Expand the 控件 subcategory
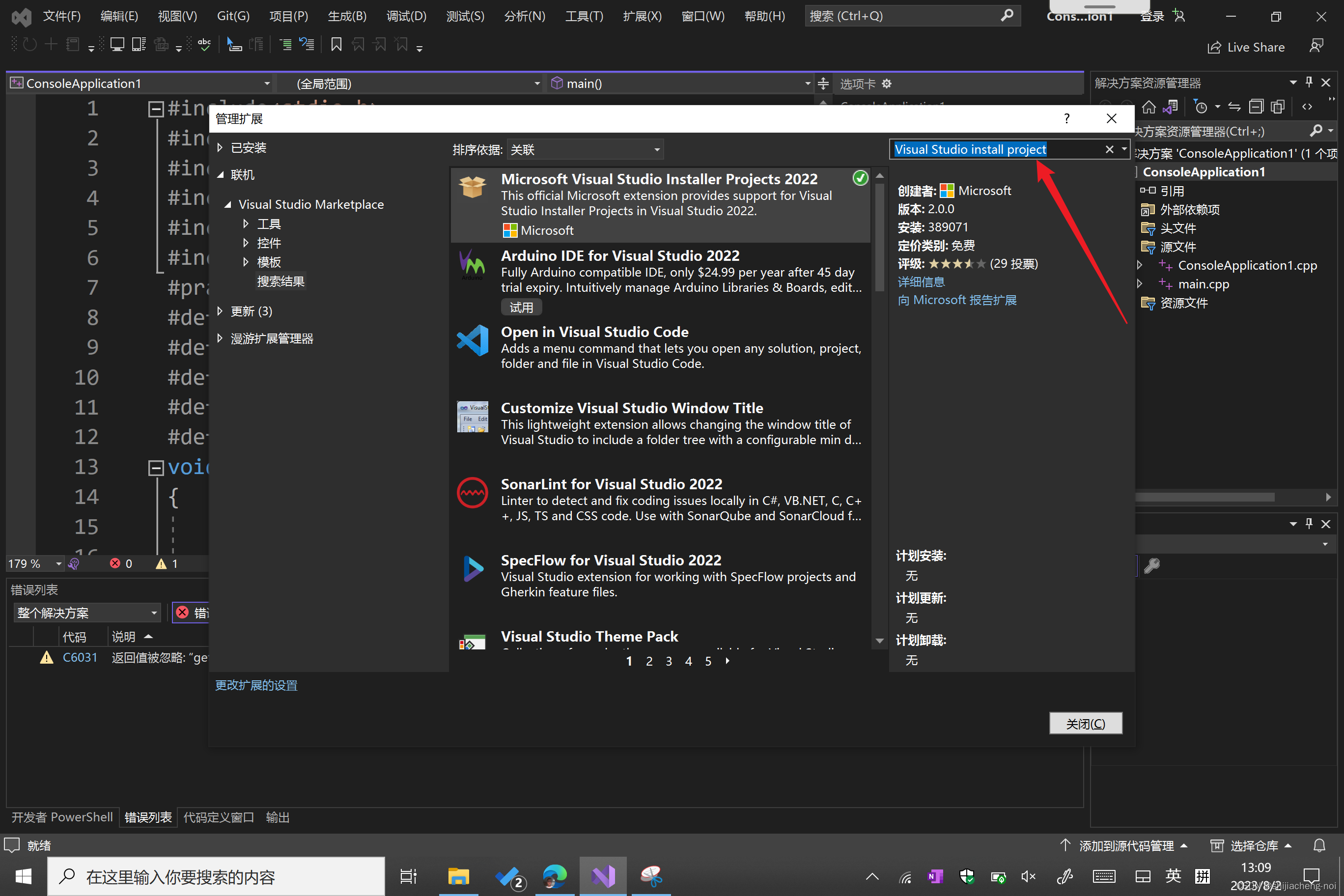Image resolution: width=1344 pixels, height=896 pixels. click(x=246, y=243)
